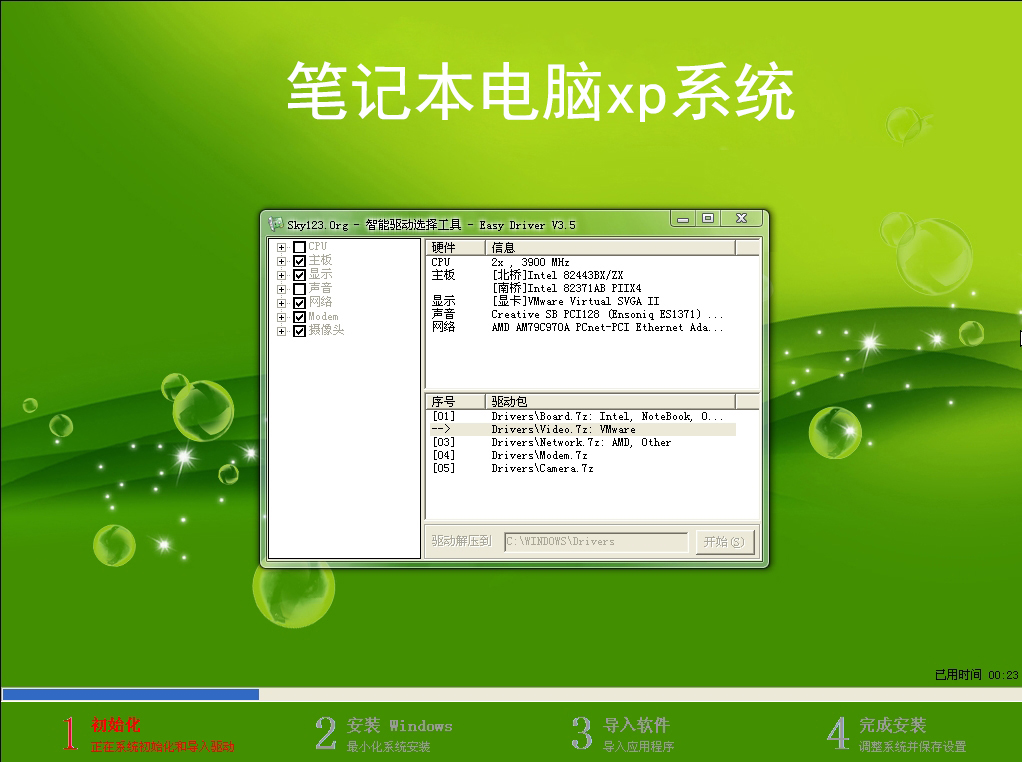Click step 3 导入软件 label

(x=637, y=725)
